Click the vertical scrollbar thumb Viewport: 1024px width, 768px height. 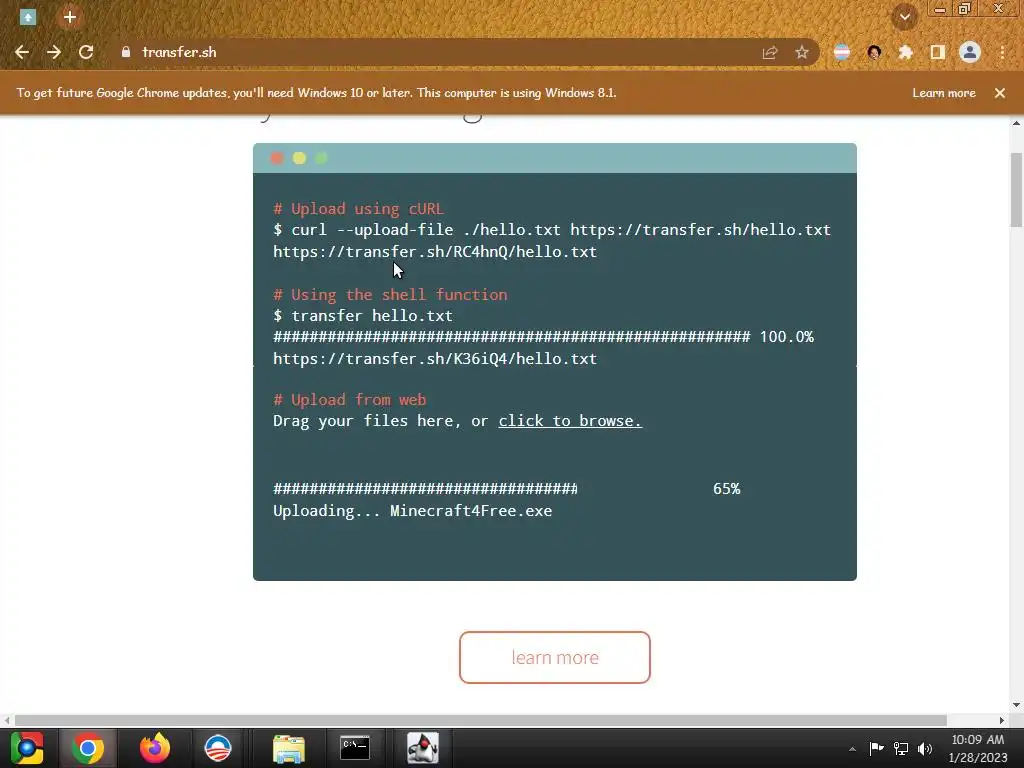pos(1017,190)
